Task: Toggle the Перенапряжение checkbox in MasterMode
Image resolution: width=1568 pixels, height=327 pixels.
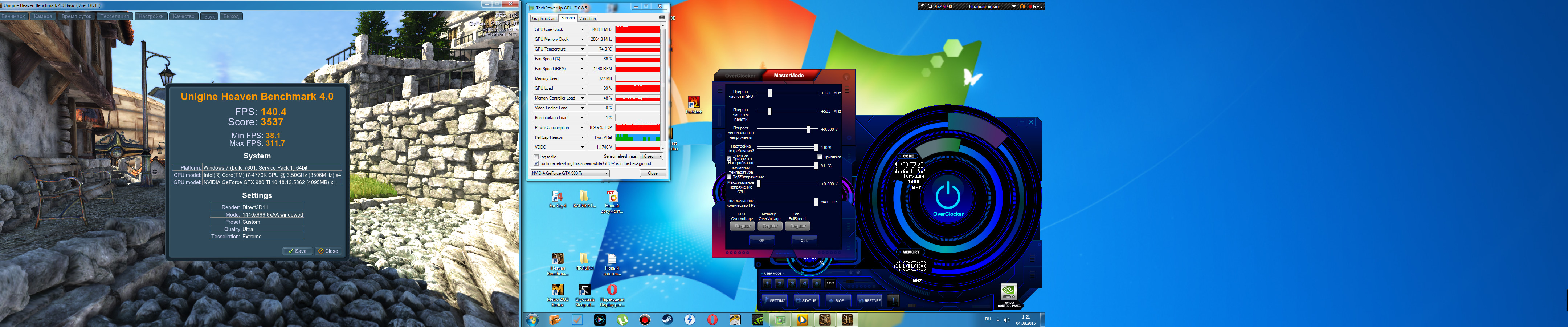Action: pyautogui.click(x=729, y=177)
